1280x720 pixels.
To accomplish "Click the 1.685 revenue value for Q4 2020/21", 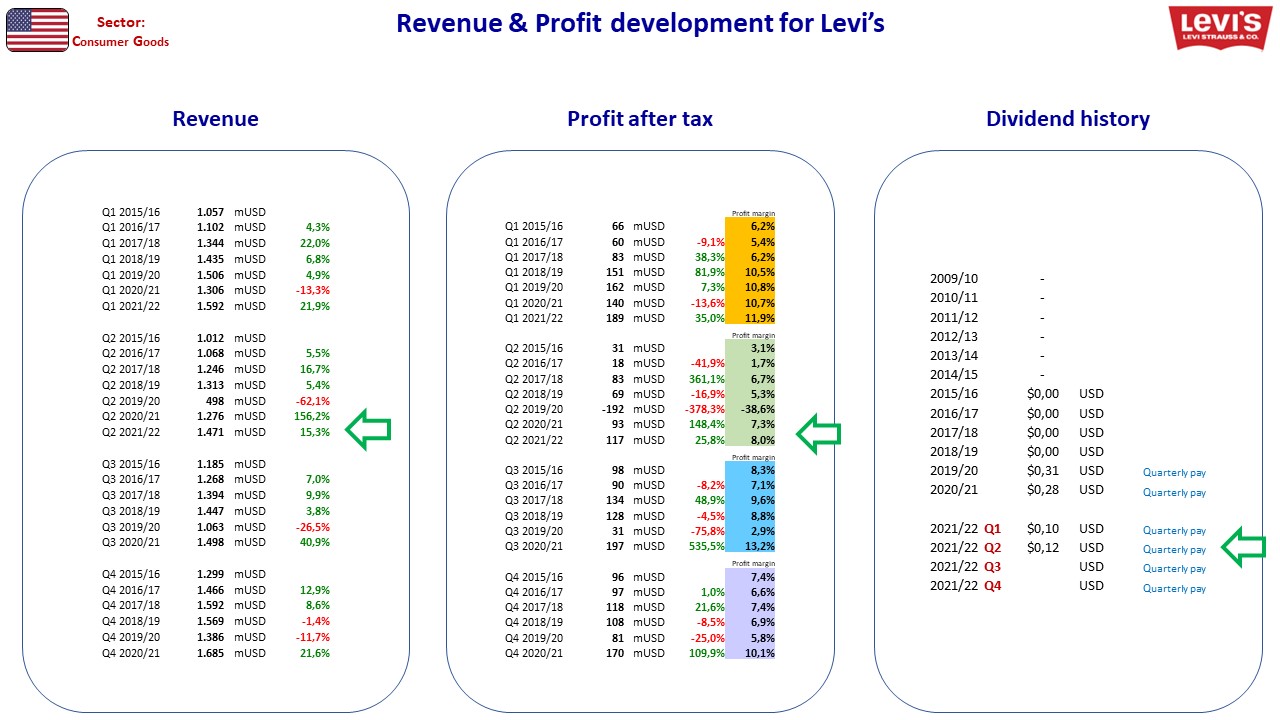I will click(210, 653).
